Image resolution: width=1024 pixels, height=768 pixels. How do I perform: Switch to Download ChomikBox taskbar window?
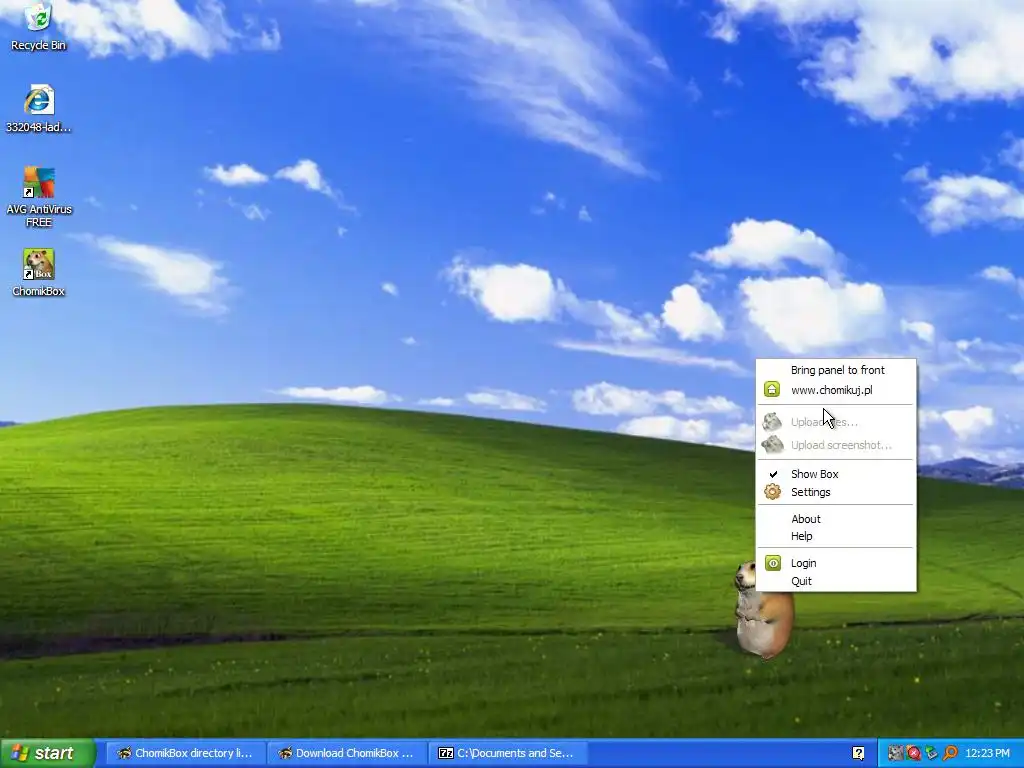tap(347, 753)
